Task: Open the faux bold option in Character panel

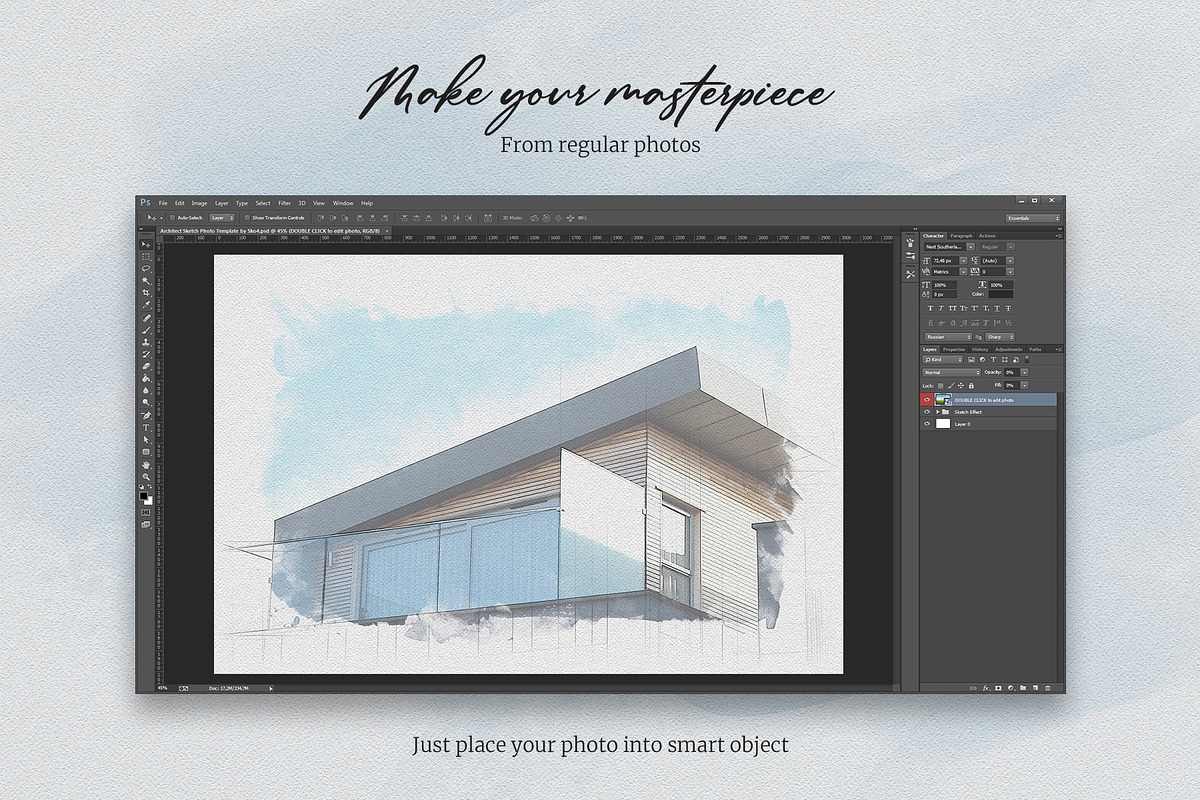Action: tap(930, 307)
